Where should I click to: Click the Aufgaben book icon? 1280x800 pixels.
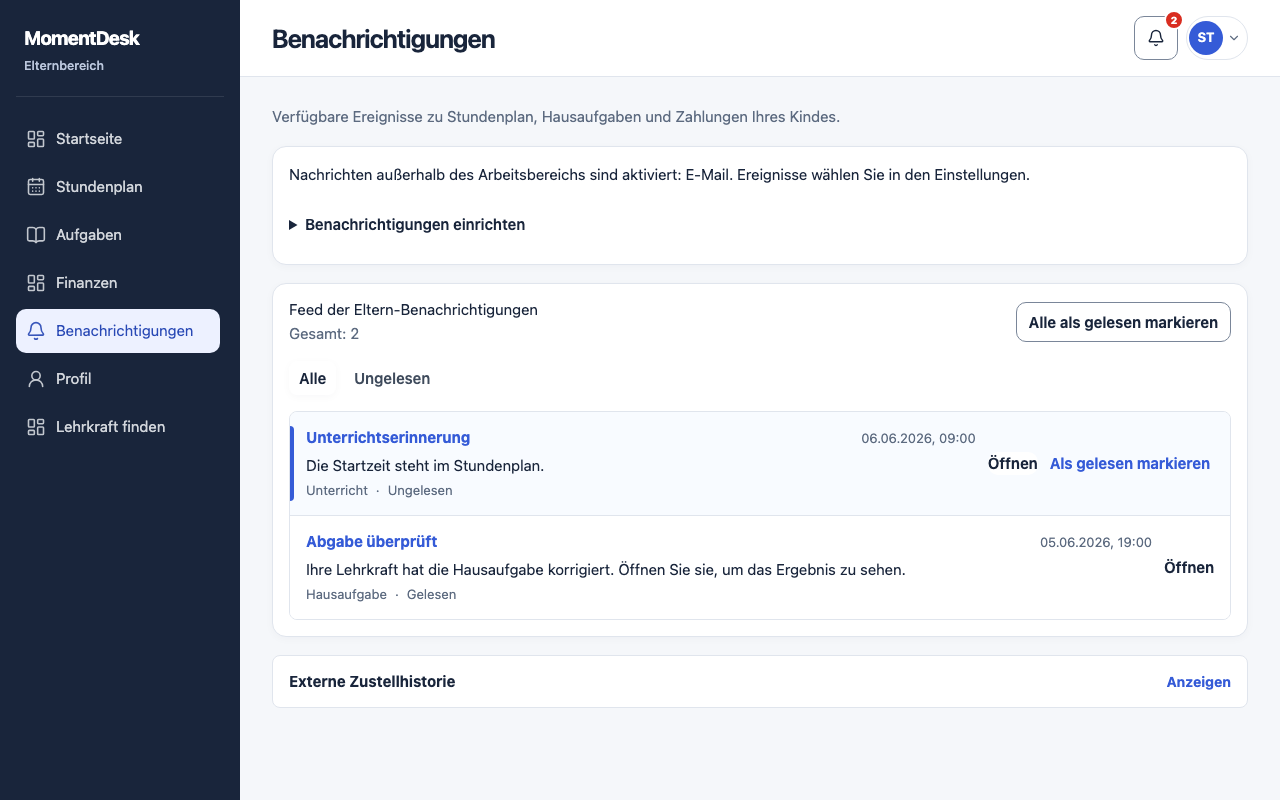tap(36, 235)
